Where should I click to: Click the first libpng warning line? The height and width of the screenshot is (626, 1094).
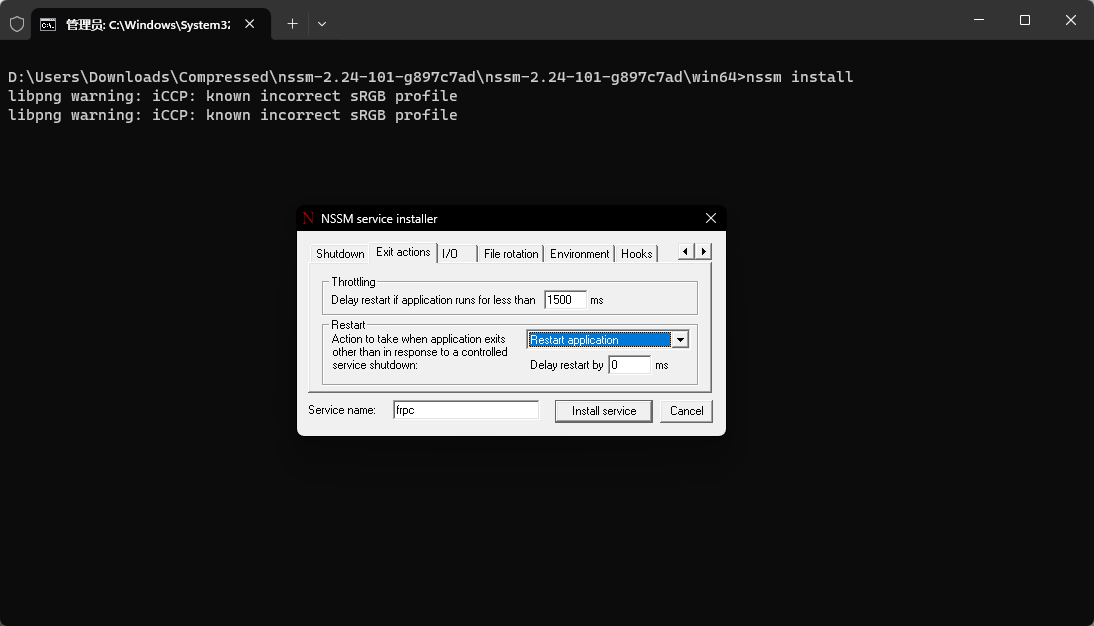click(x=232, y=96)
